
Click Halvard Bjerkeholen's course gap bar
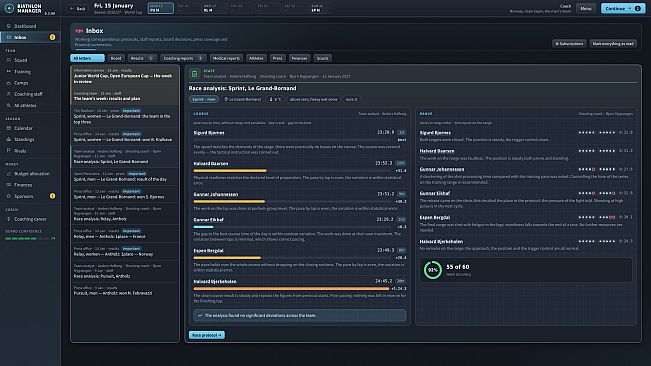click(291, 288)
